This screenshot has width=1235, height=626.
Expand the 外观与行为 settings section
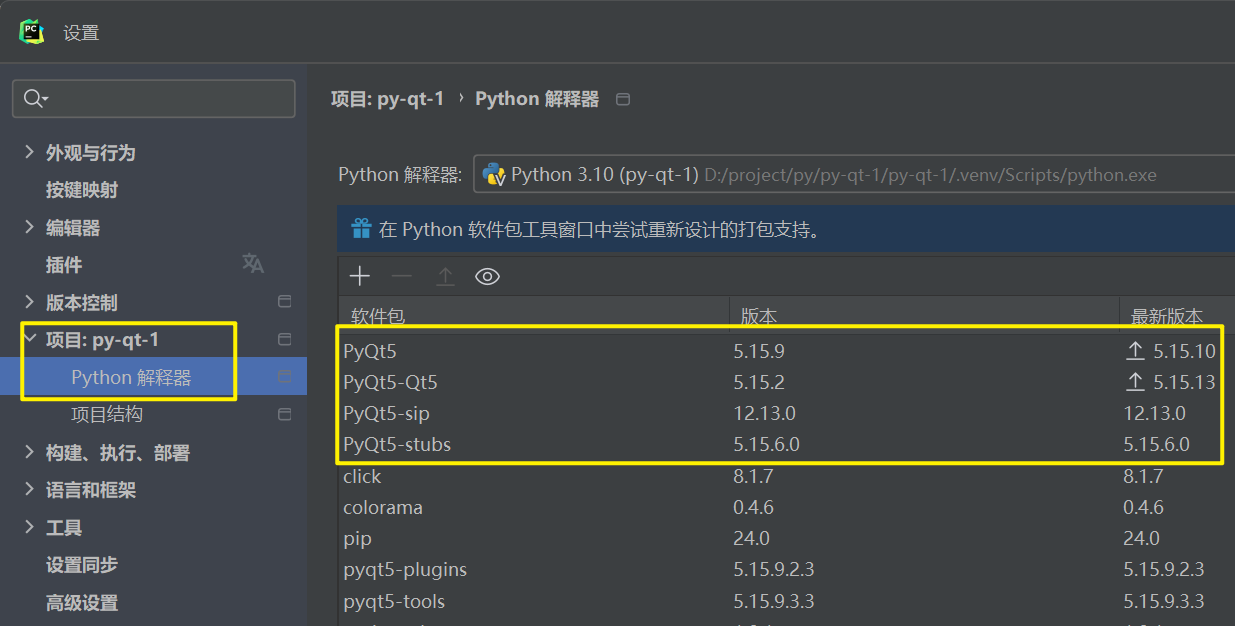(x=29, y=152)
